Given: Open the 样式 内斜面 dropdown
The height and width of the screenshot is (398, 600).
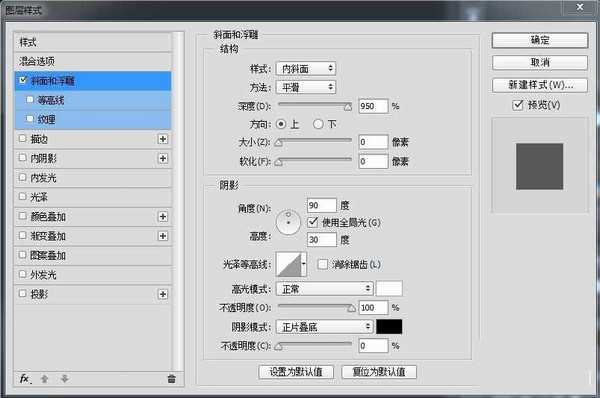Looking at the screenshot, I should [306, 69].
